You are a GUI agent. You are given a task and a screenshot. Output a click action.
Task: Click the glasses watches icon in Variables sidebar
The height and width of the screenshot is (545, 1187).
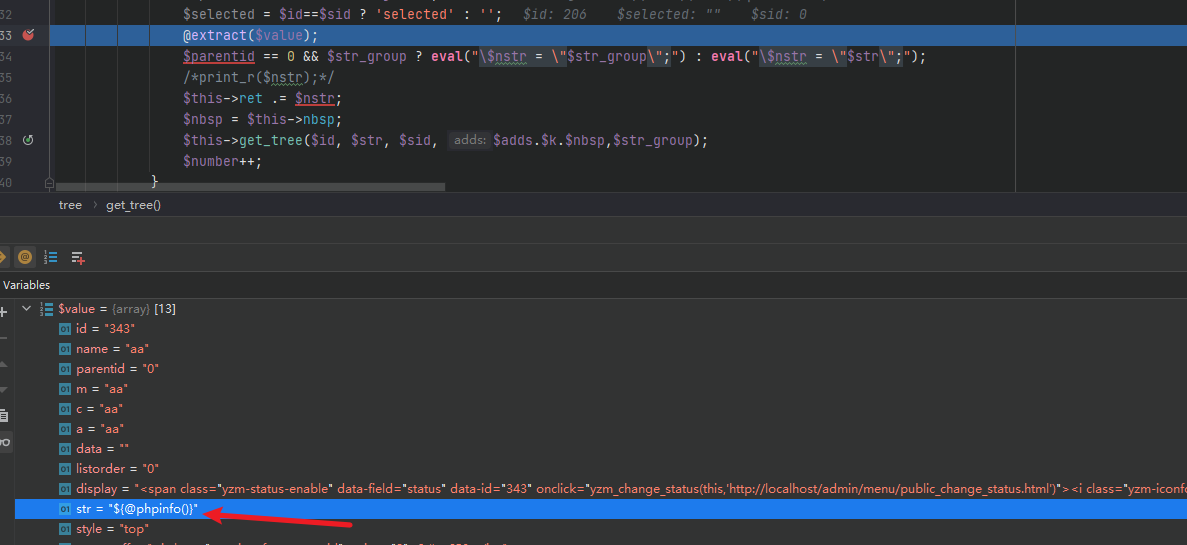[x=4, y=441]
